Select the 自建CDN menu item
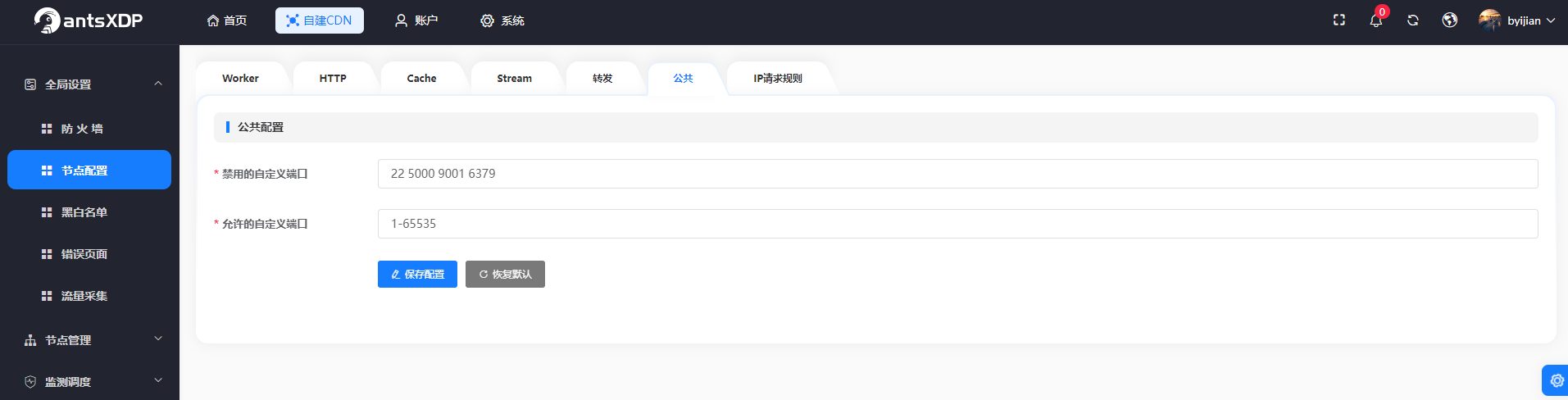The width and height of the screenshot is (1568, 400). coord(320,20)
